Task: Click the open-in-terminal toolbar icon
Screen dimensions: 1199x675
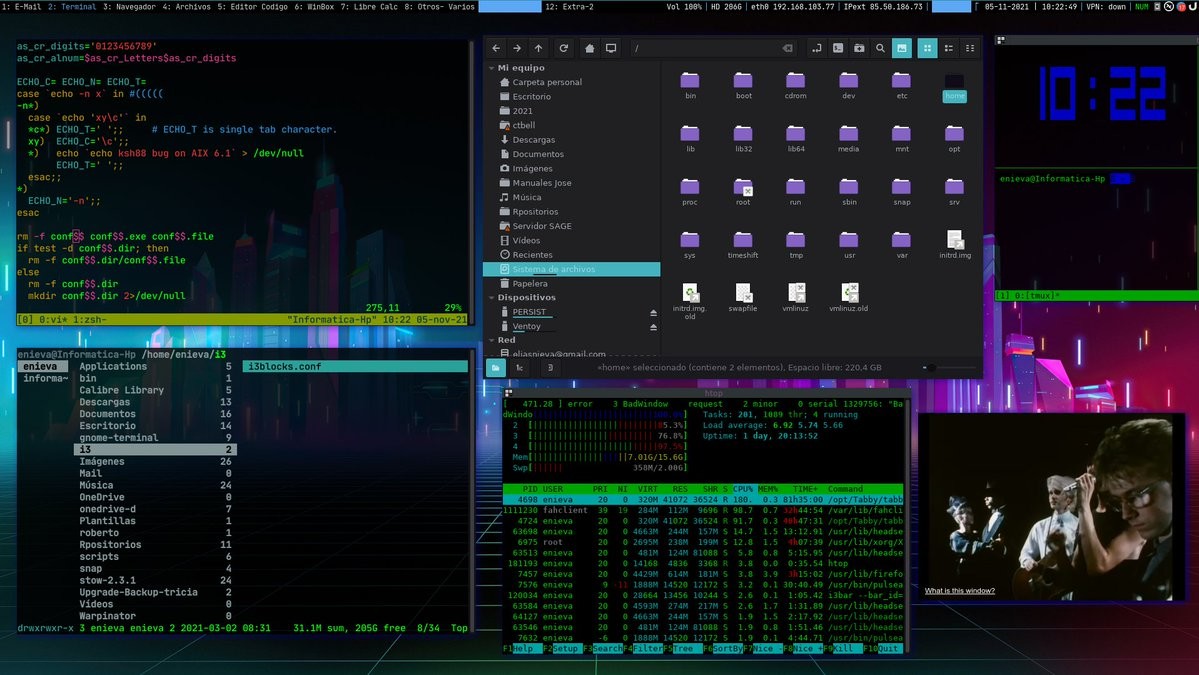Action: point(838,48)
